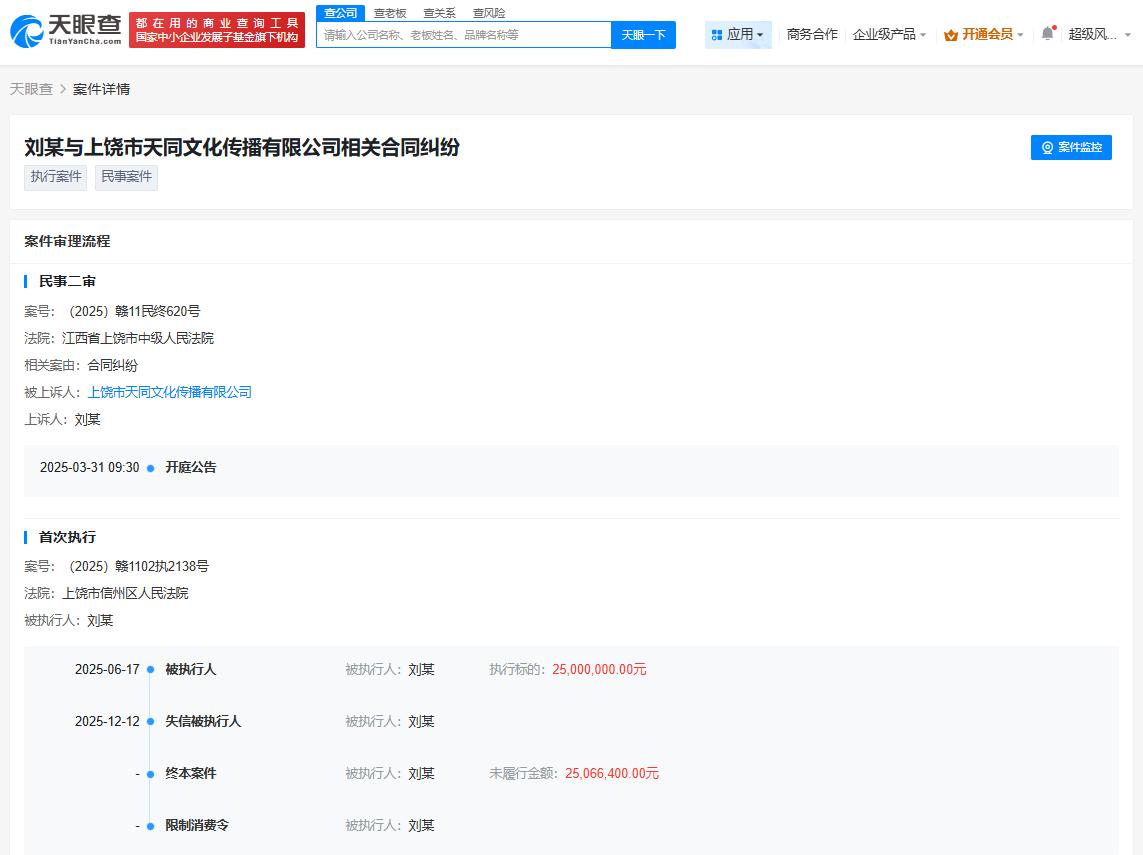Switch to the 查老板 tab
1143x855 pixels.
coord(388,12)
